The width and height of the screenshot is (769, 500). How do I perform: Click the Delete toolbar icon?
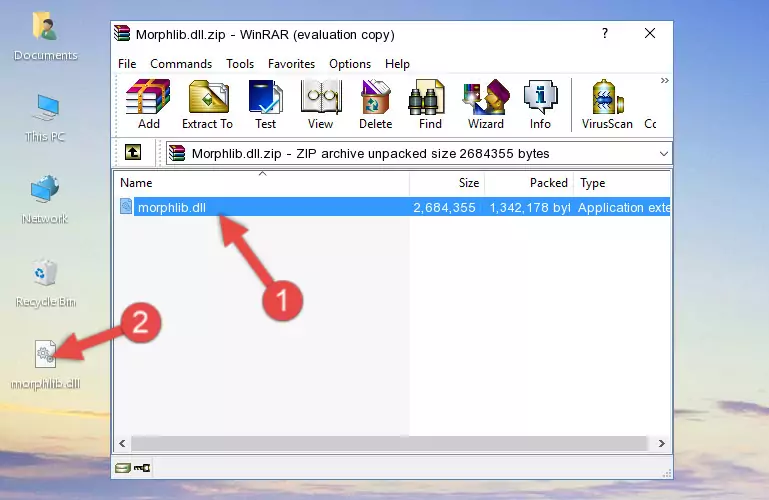coord(376,104)
